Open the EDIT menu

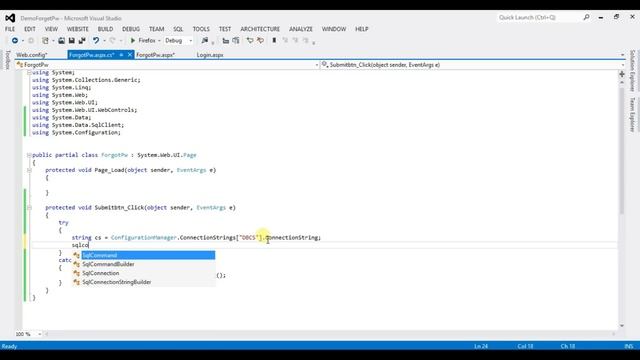30,29
